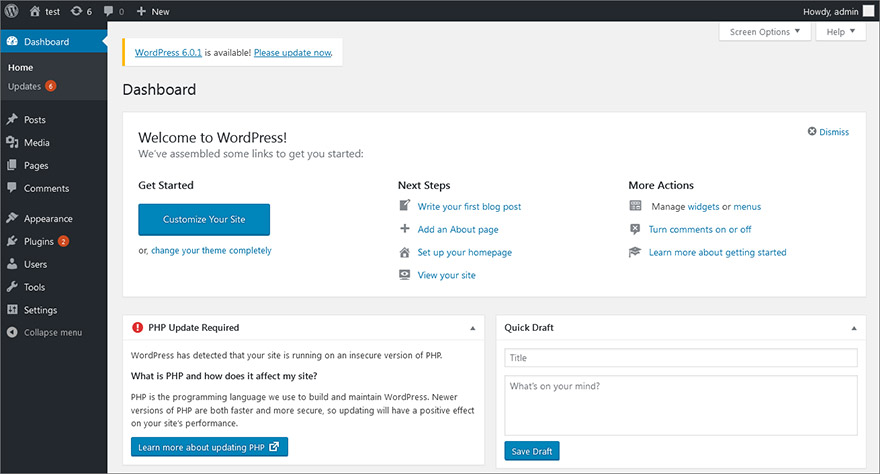Collapse the PHP Update Required panel
The image size is (880, 474).
[x=473, y=328]
